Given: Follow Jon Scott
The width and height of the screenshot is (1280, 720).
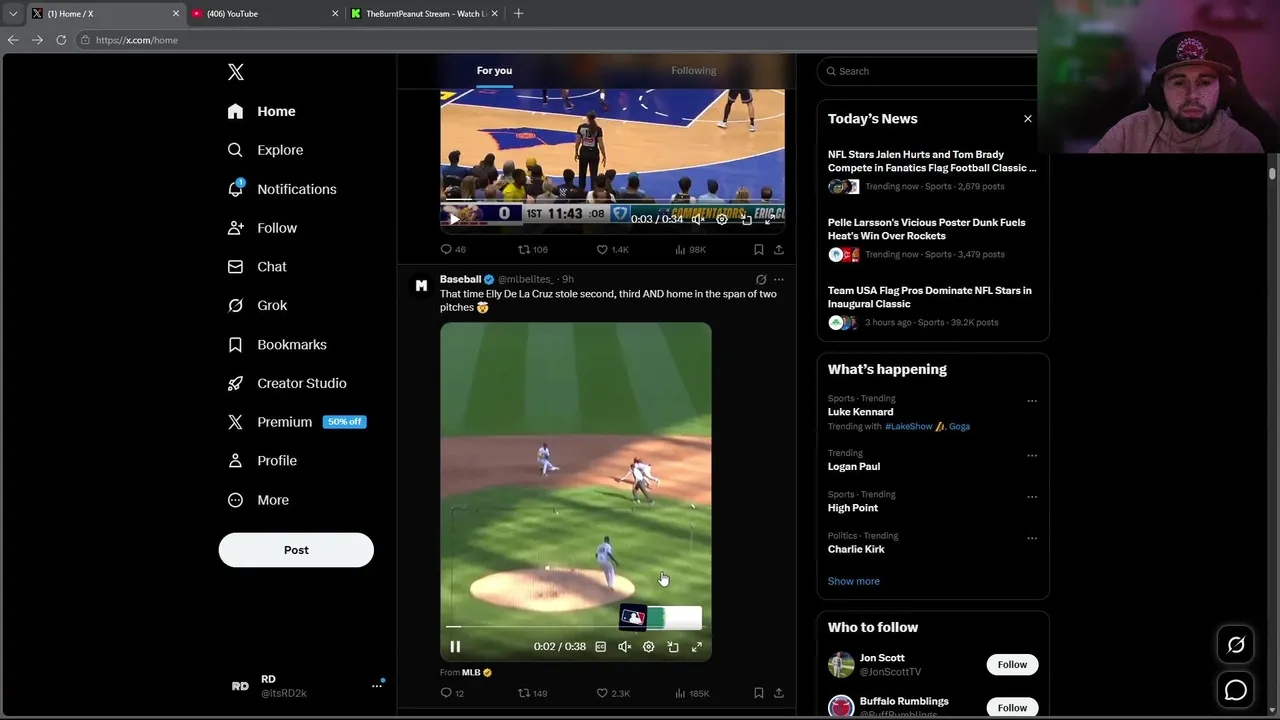Looking at the screenshot, I should (x=1012, y=664).
